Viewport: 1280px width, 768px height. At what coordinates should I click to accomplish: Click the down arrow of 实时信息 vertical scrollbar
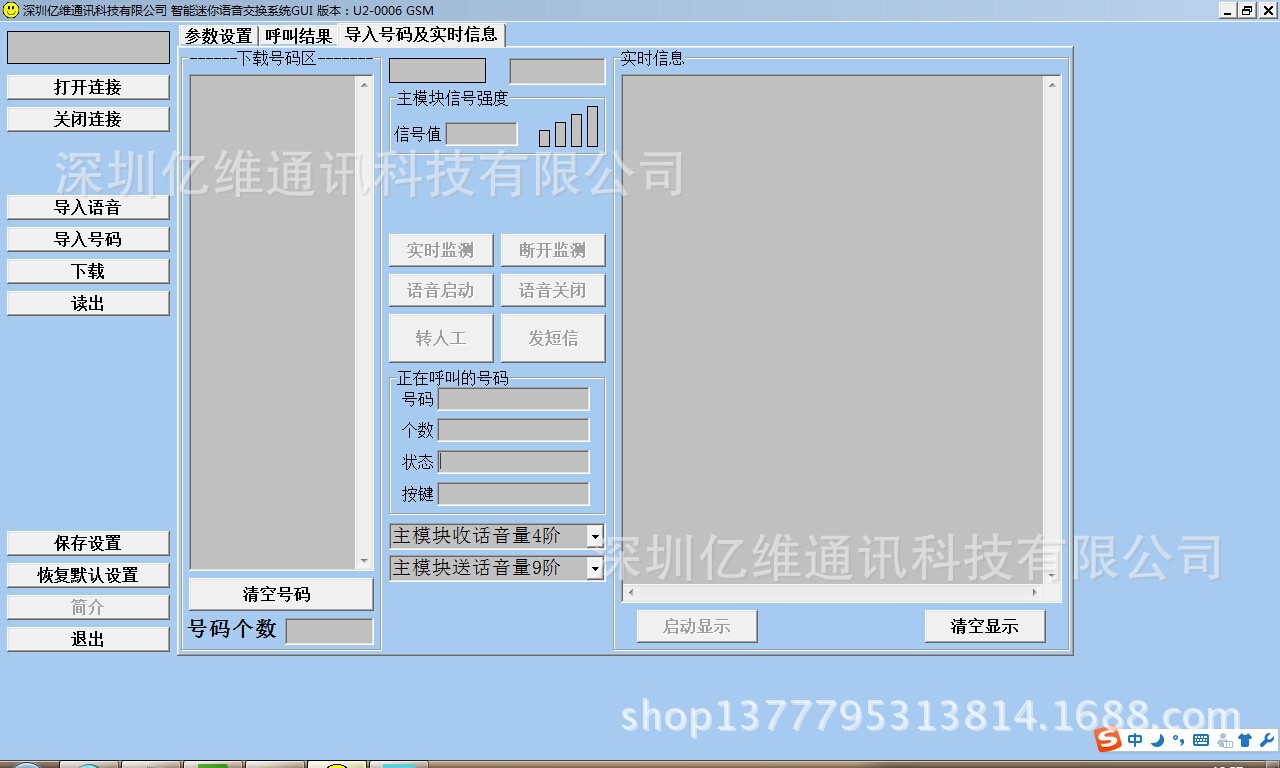point(1052,576)
